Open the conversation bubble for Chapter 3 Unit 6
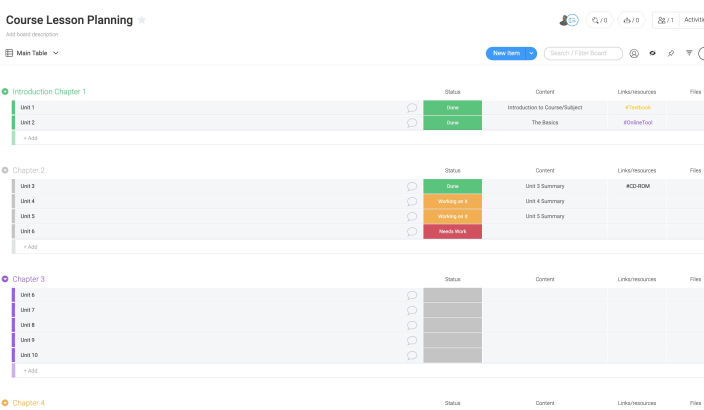 click(x=412, y=295)
